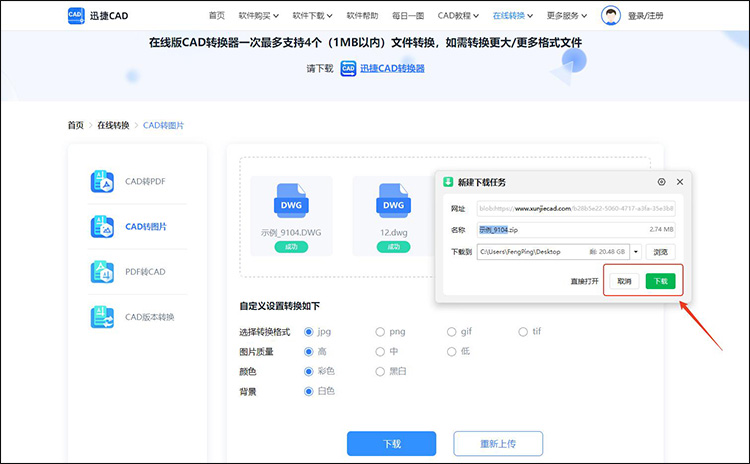Click 直接打开 in download dialog
This screenshot has height=464, width=750.
tap(584, 281)
